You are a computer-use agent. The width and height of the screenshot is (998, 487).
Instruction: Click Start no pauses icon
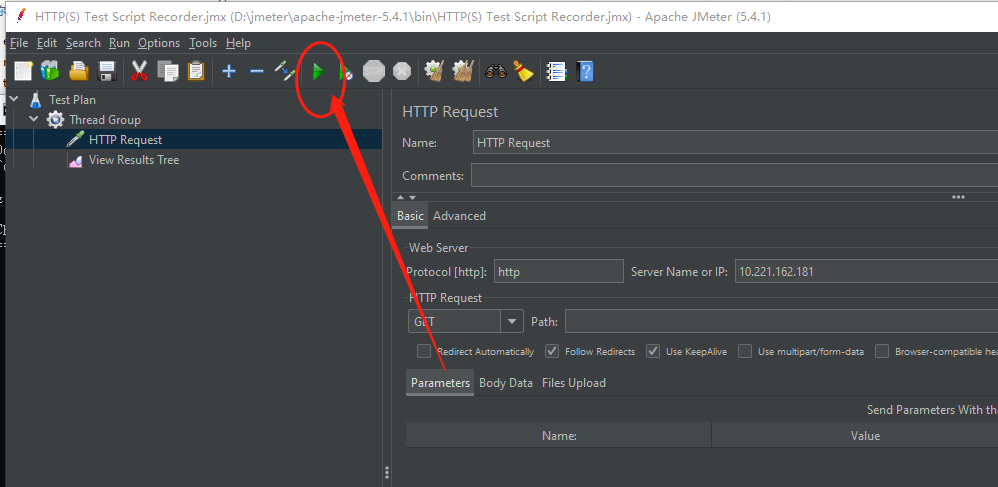coord(346,72)
